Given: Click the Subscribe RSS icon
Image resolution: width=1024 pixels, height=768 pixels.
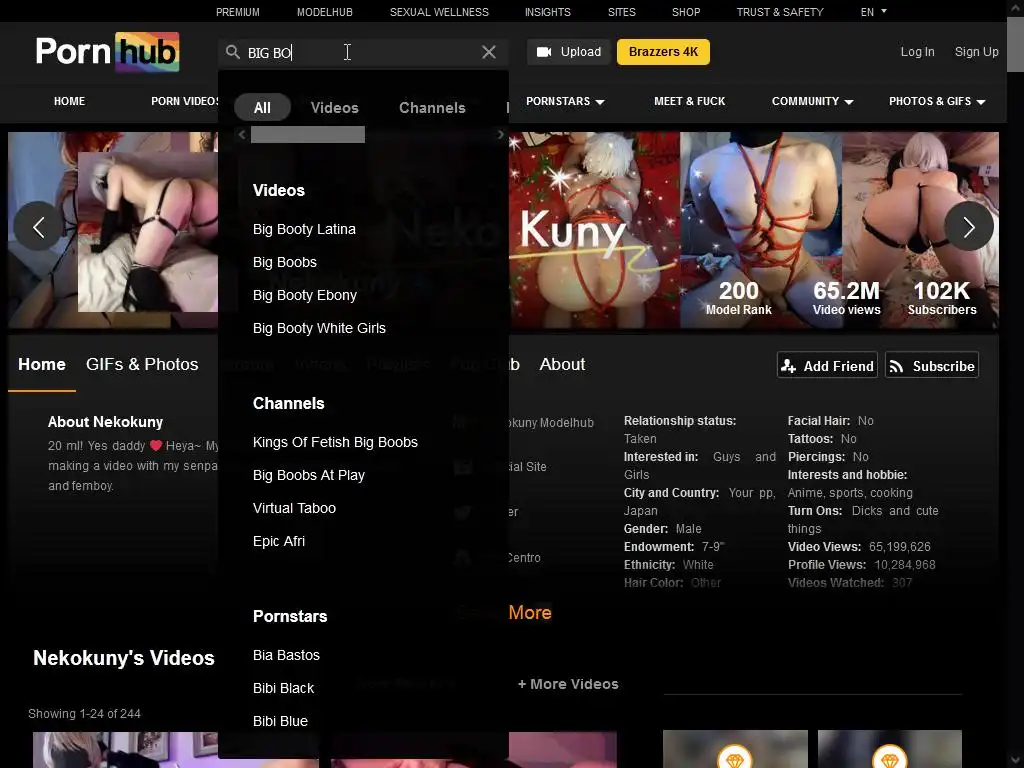Looking at the screenshot, I should click(x=897, y=366).
